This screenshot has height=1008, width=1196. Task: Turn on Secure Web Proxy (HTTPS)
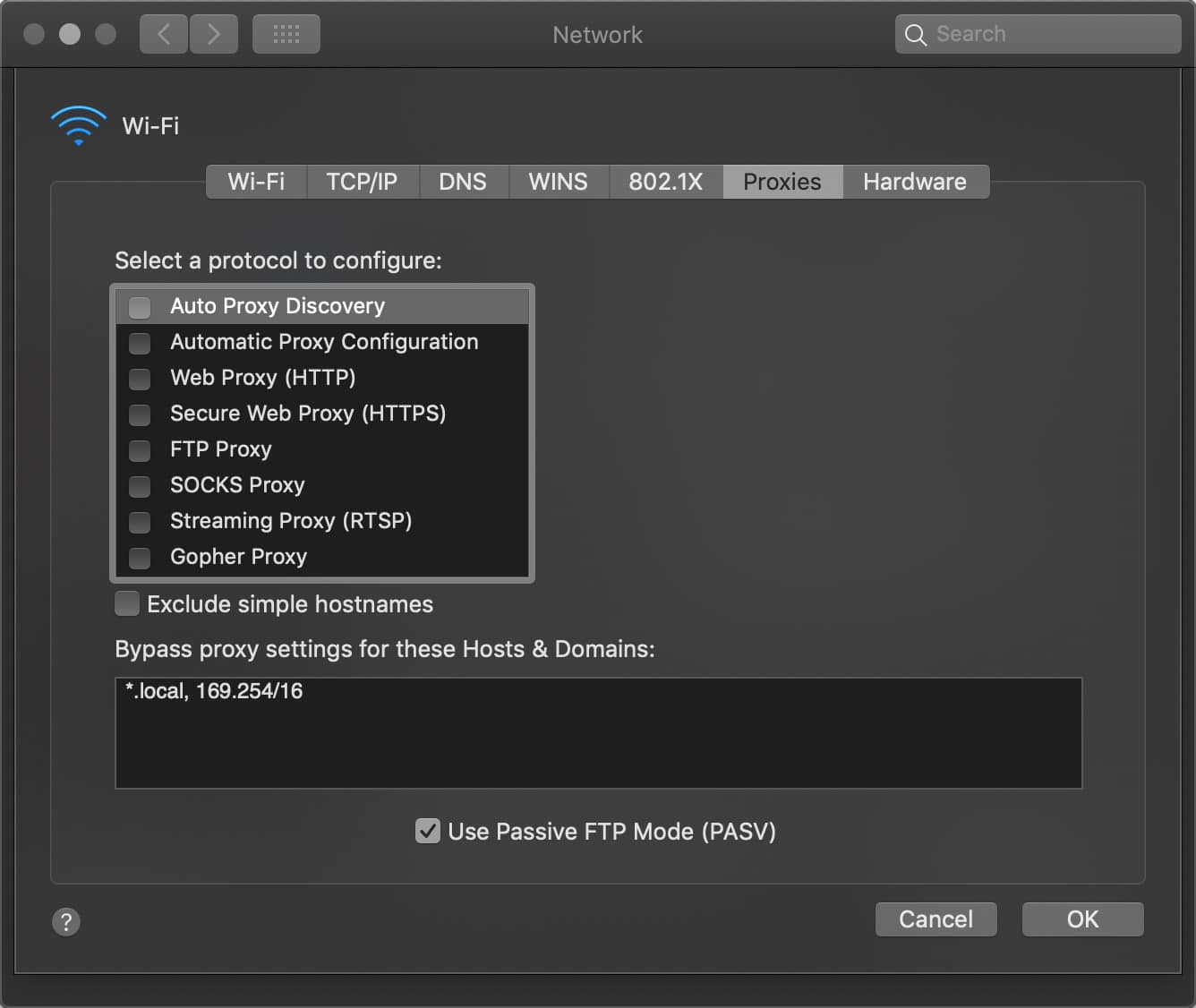click(140, 414)
